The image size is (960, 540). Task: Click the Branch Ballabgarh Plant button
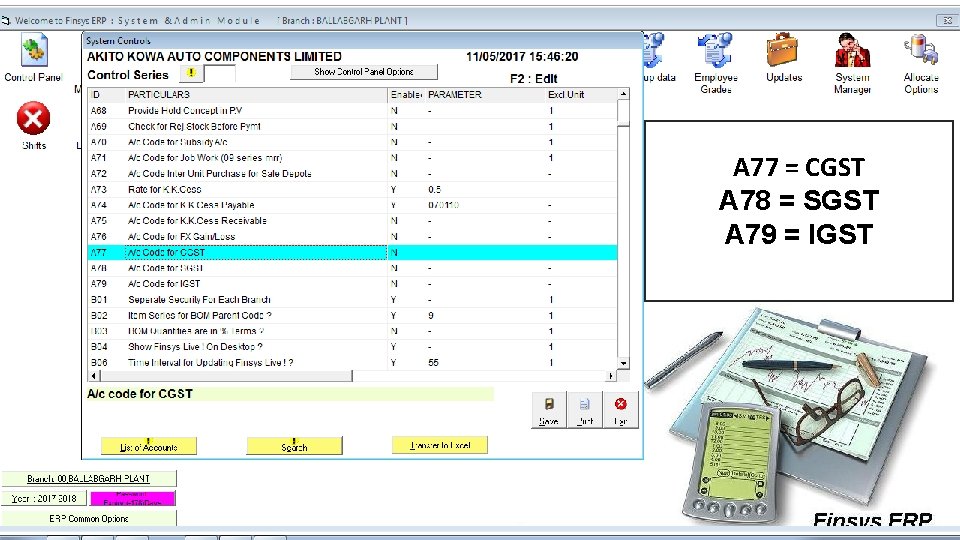88,478
